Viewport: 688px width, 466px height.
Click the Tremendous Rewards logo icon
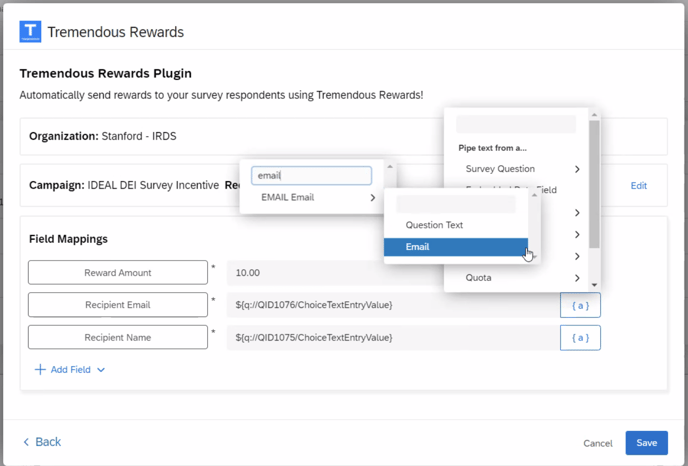pyautogui.click(x=30, y=32)
